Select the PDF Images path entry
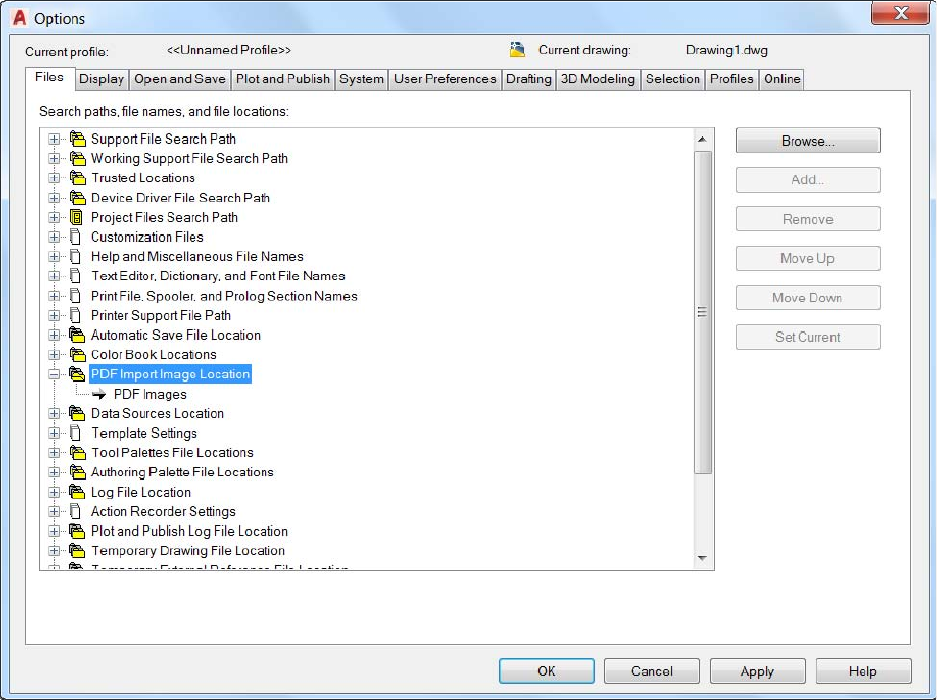 point(151,394)
